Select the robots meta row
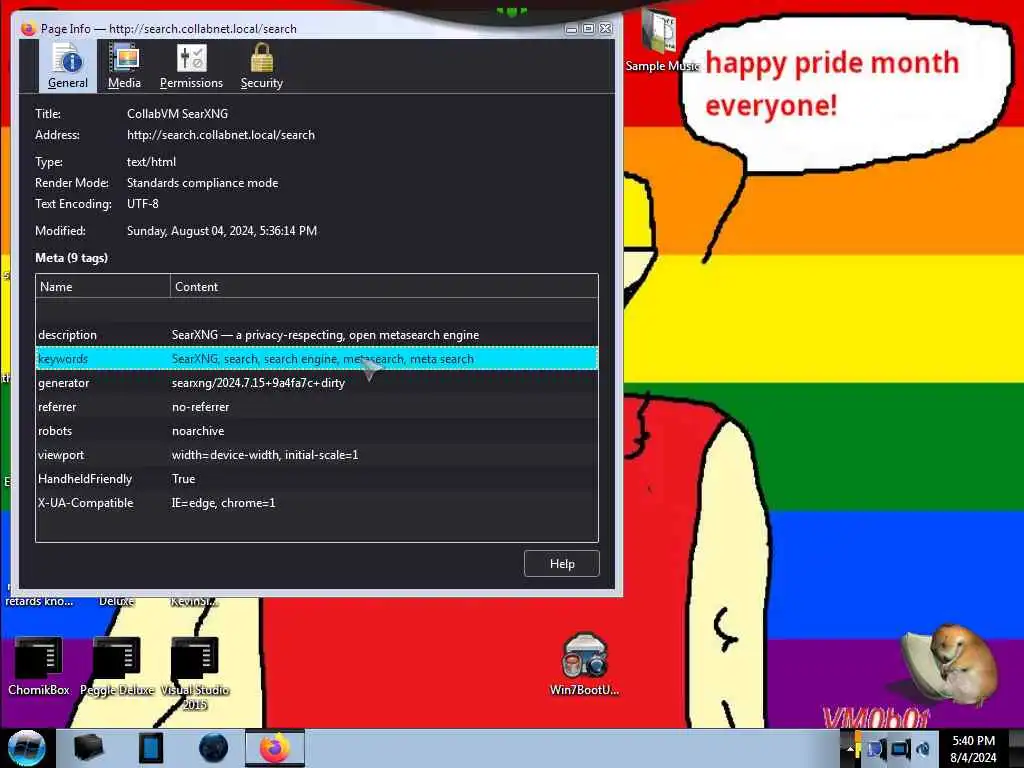The width and height of the screenshot is (1024, 768). pyautogui.click(x=317, y=431)
